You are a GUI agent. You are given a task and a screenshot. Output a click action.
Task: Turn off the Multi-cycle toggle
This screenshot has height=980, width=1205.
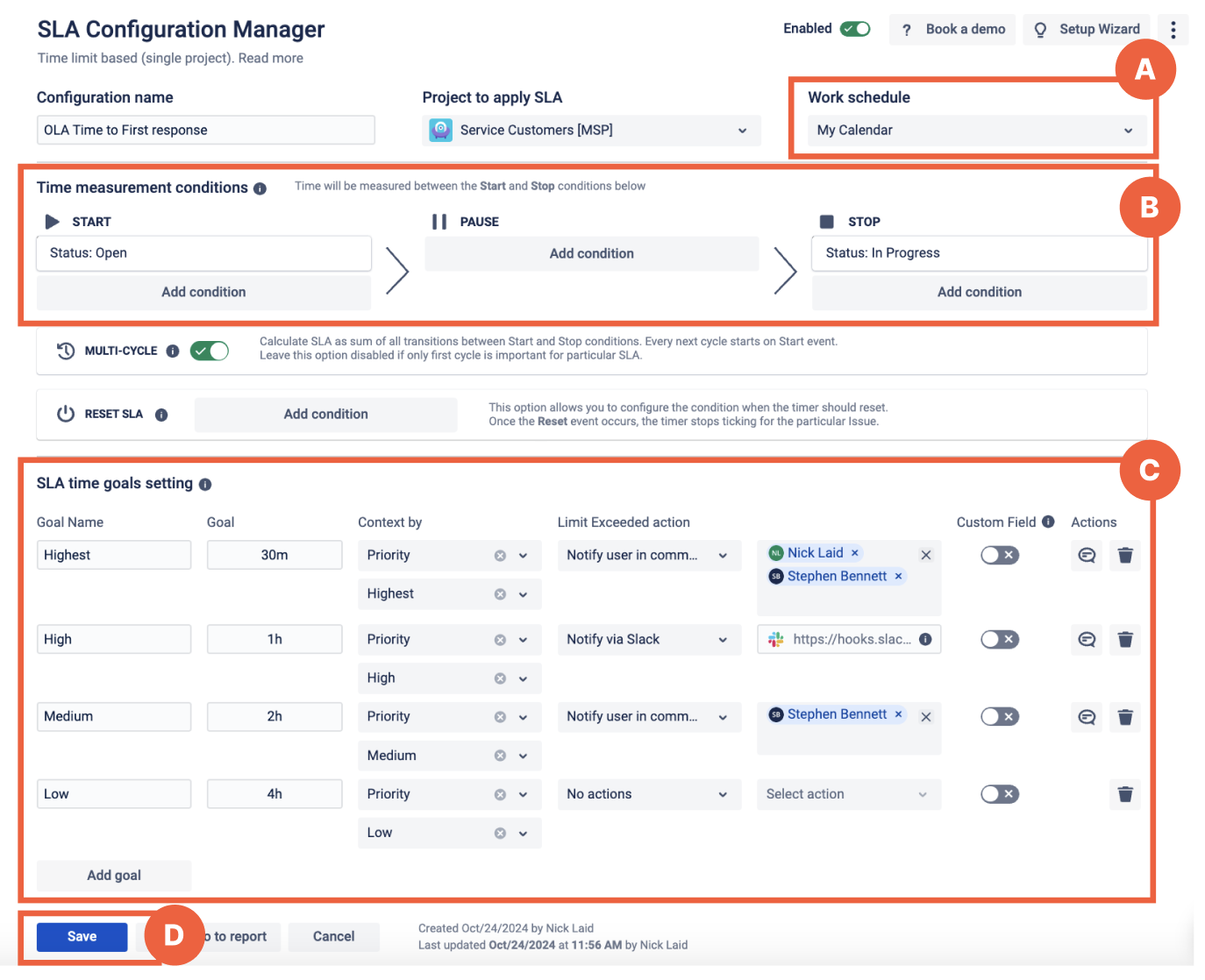(210, 352)
